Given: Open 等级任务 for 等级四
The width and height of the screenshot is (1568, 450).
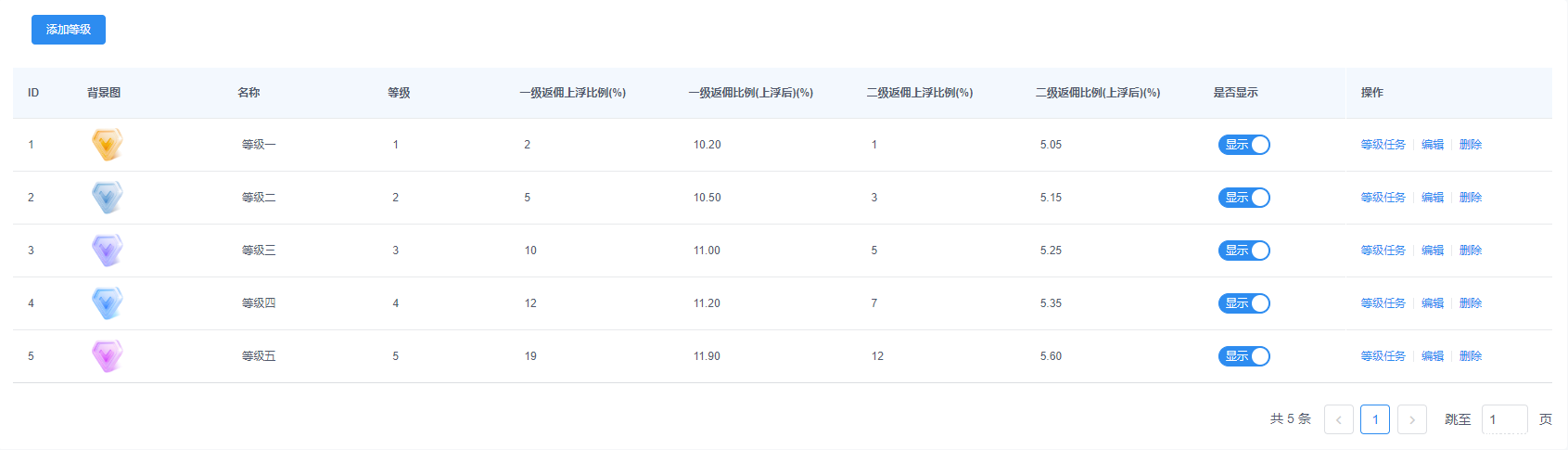Looking at the screenshot, I should pos(1383,303).
